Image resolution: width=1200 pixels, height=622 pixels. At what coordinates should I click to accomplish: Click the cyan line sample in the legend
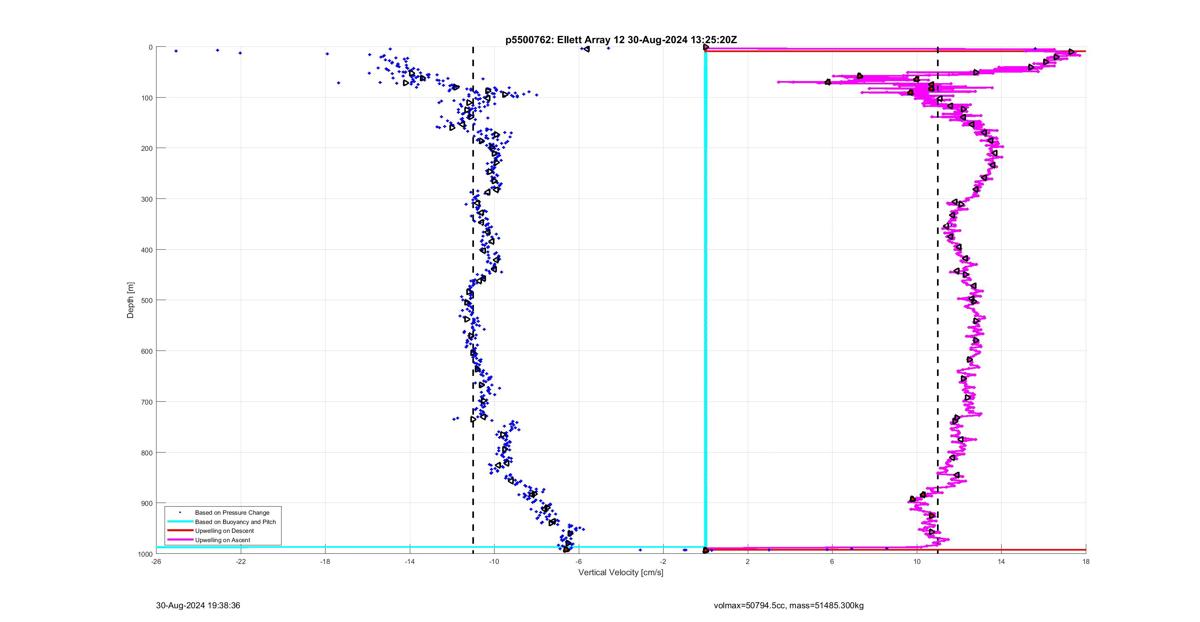point(179,522)
